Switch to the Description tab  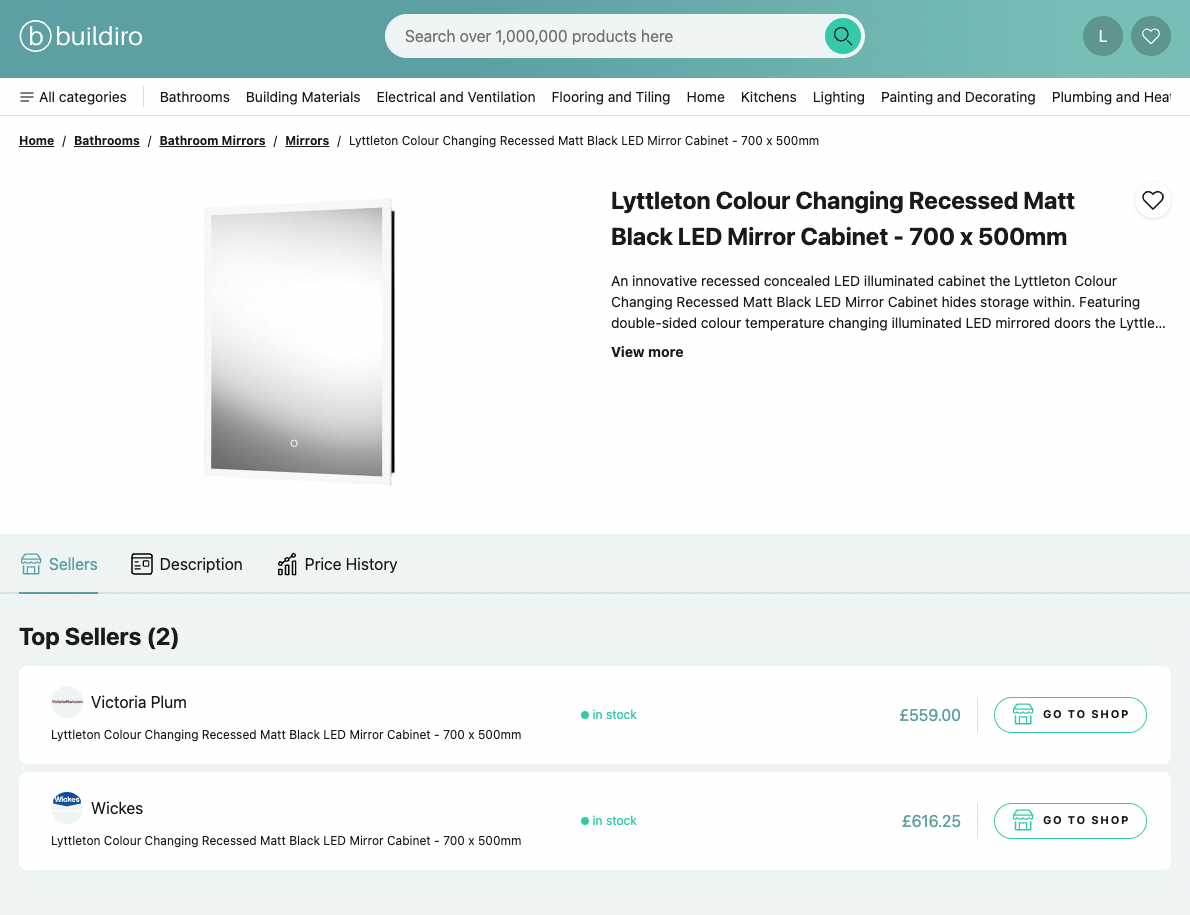tap(187, 564)
